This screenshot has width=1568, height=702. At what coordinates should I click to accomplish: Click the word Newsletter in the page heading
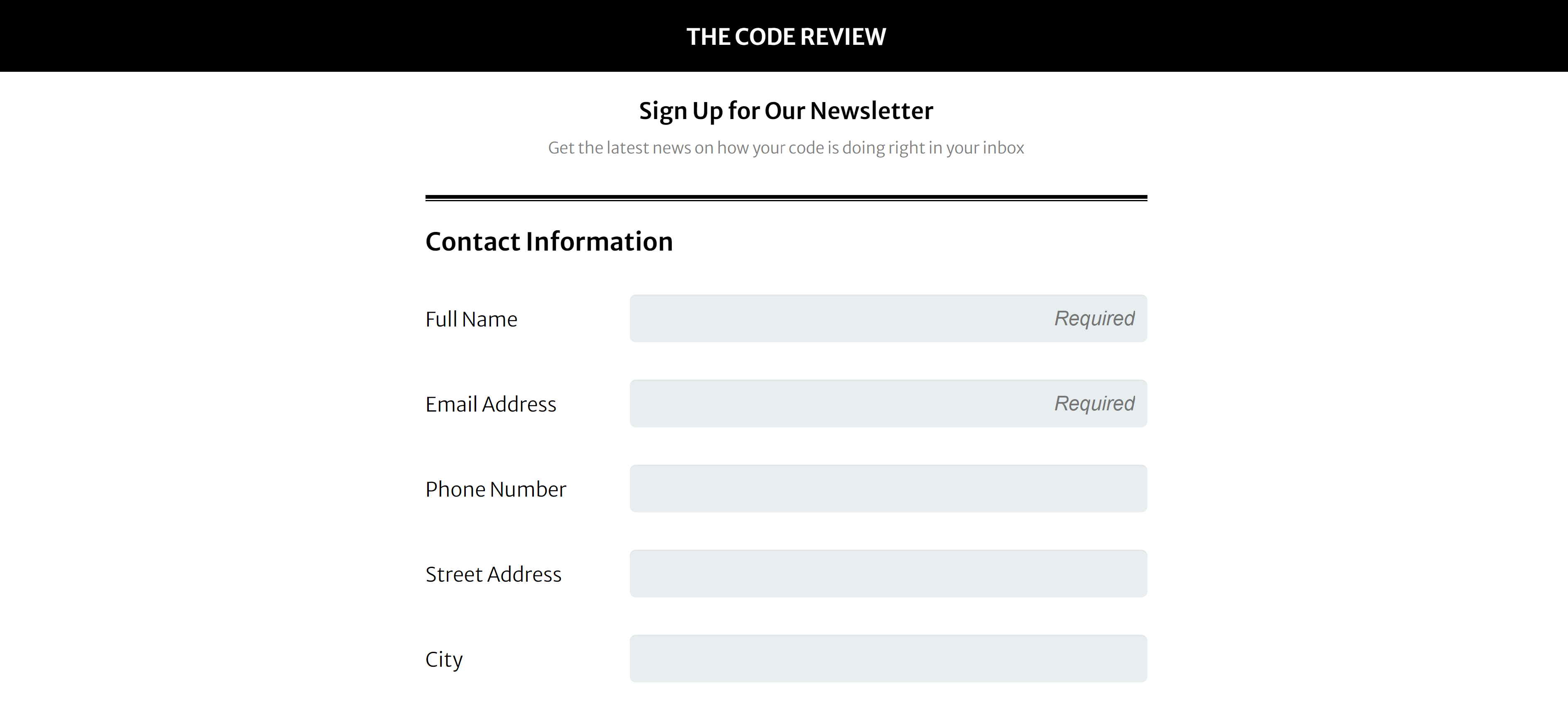[871, 111]
